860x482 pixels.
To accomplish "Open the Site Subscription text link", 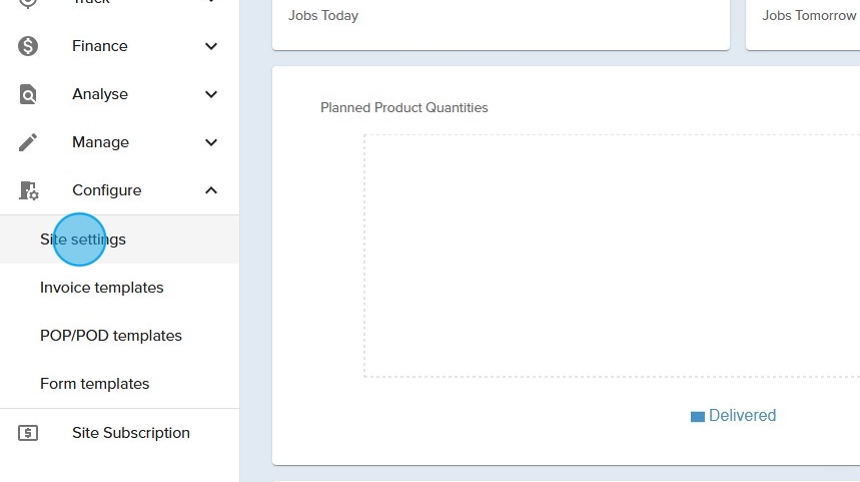I will click(131, 433).
